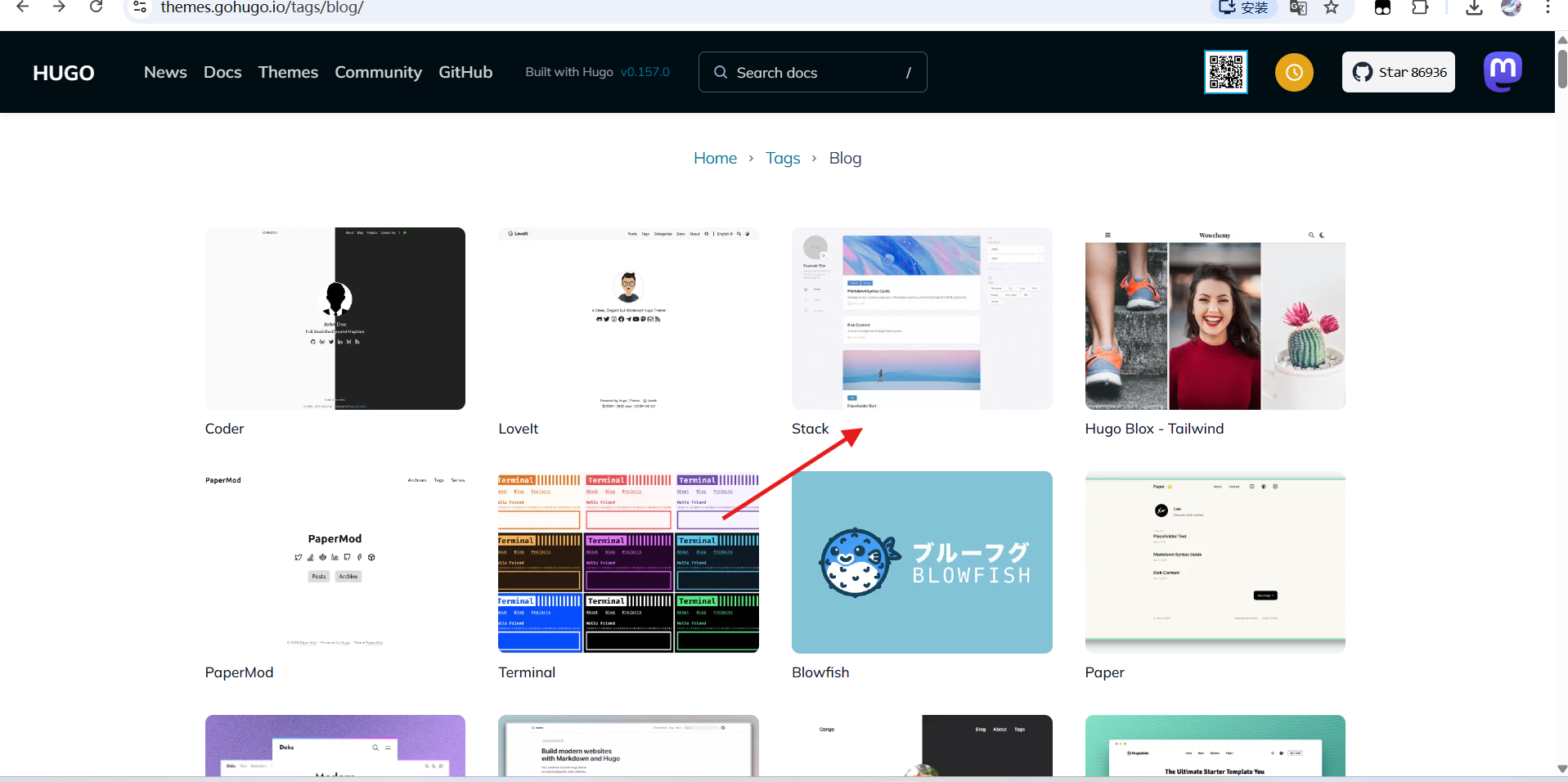
Task: Click the translate page icon
Action: click(x=1298, y=7)
